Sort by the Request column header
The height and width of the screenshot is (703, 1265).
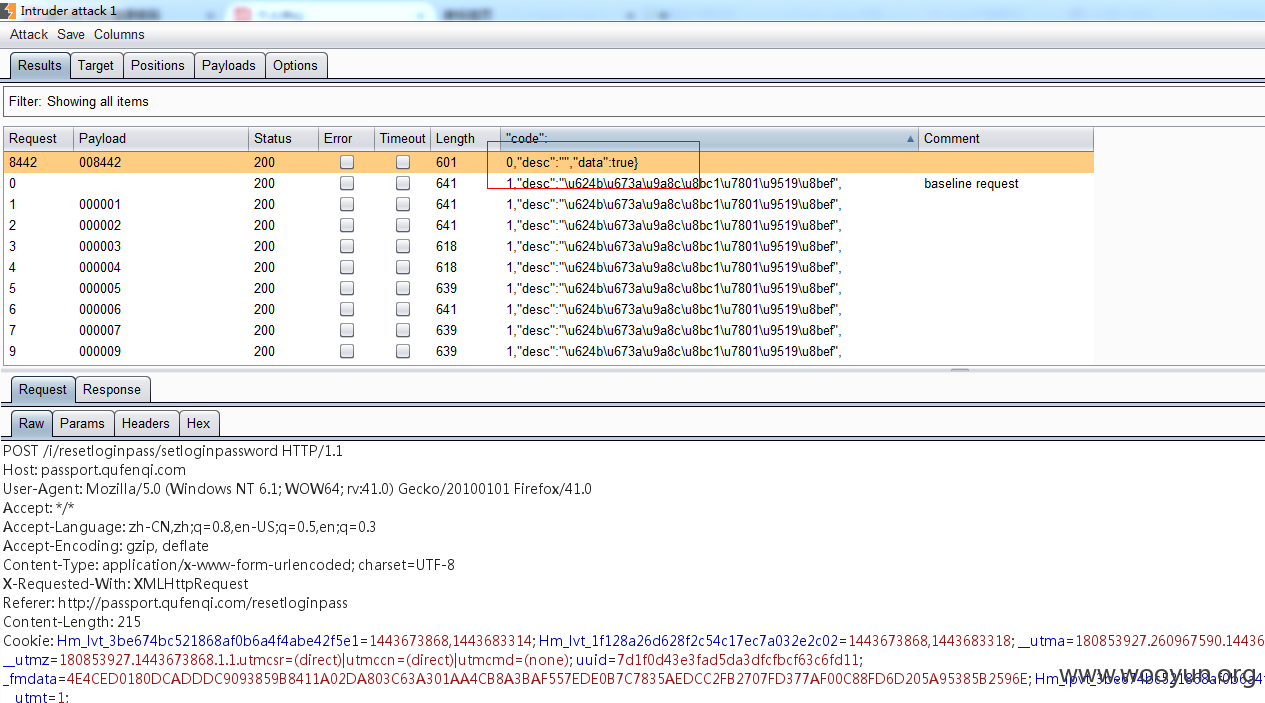(38, 139)
